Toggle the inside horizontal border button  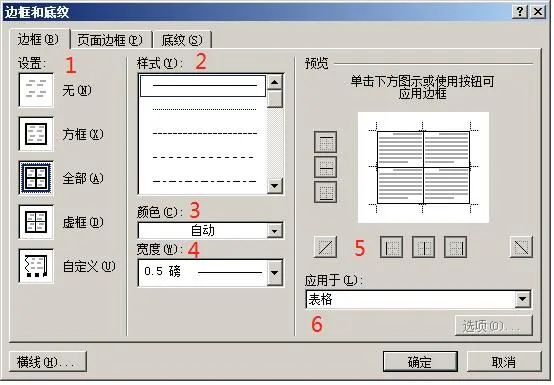(x=325, y=167)
